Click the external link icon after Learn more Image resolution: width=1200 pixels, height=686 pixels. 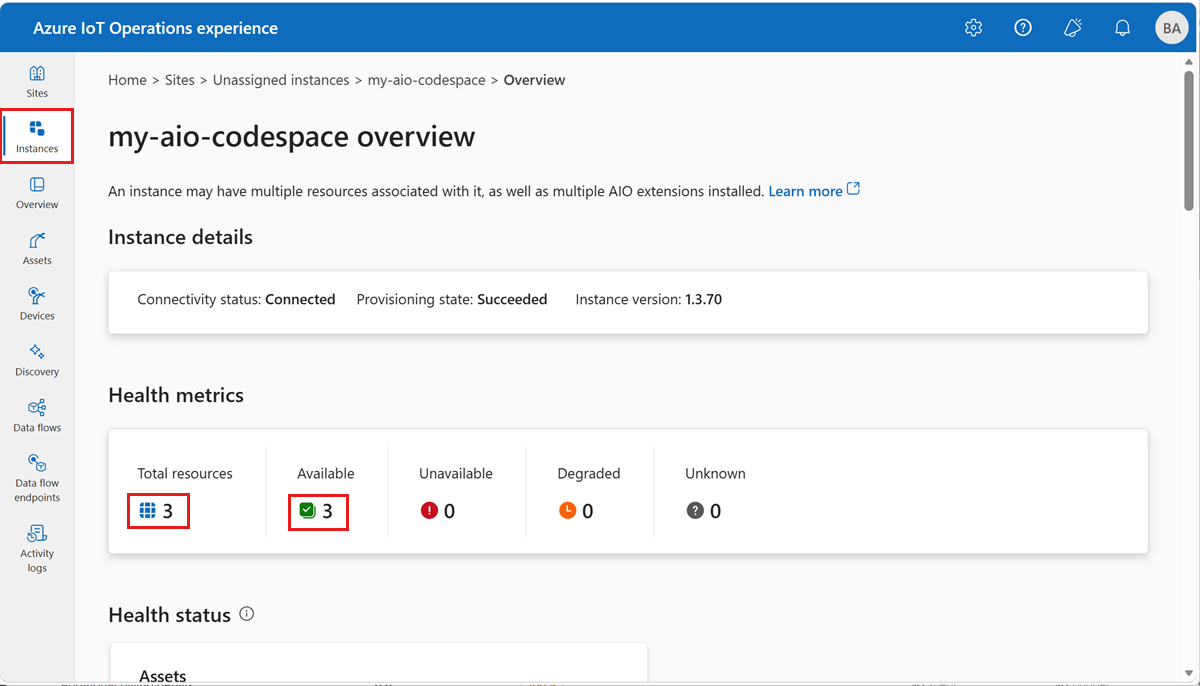point(853,189)
